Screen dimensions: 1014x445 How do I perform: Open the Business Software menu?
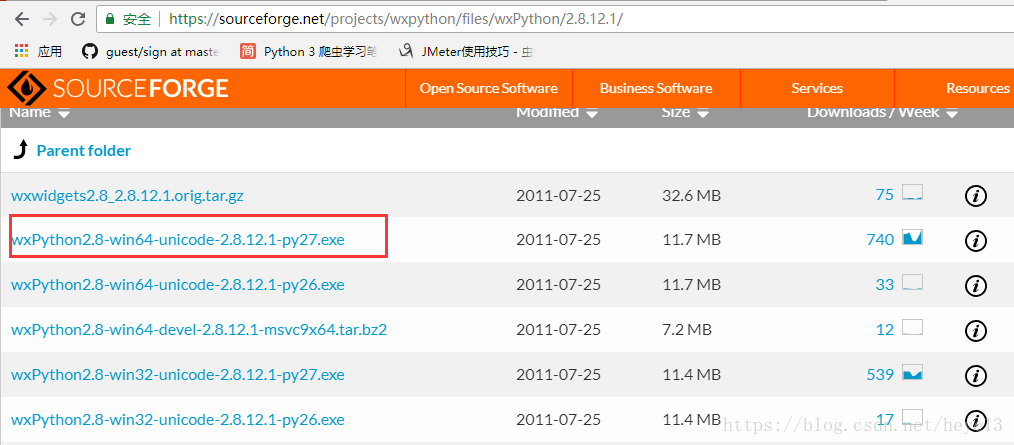[x=656, y=89]
